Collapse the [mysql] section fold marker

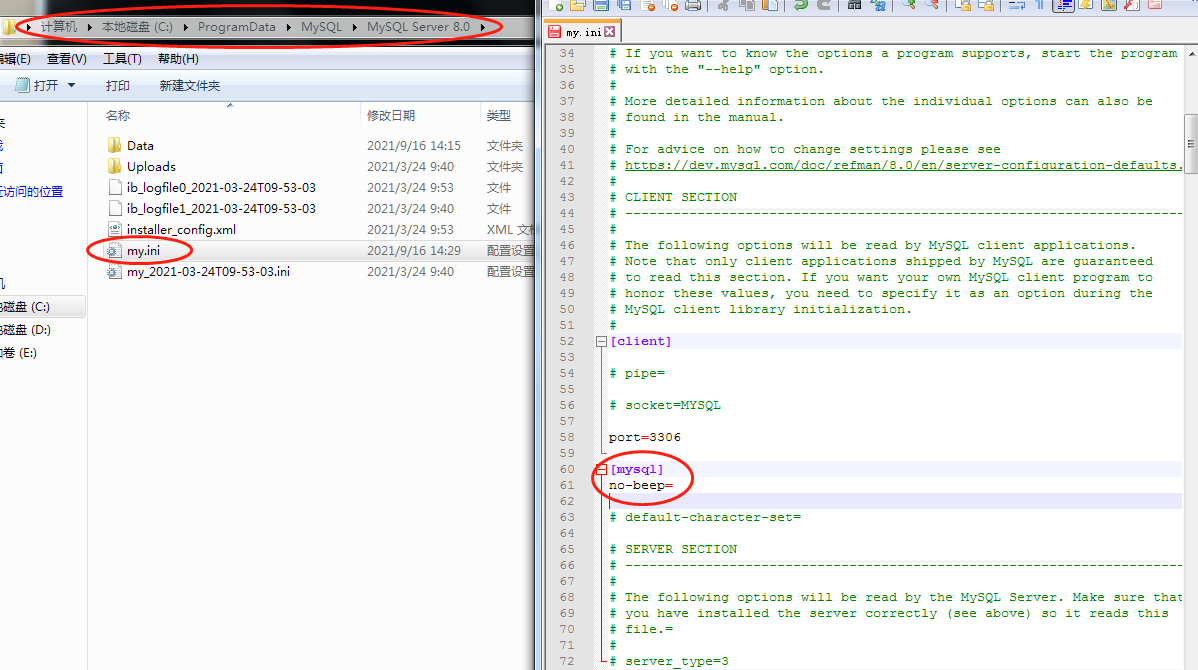click(x=600, y=469)
